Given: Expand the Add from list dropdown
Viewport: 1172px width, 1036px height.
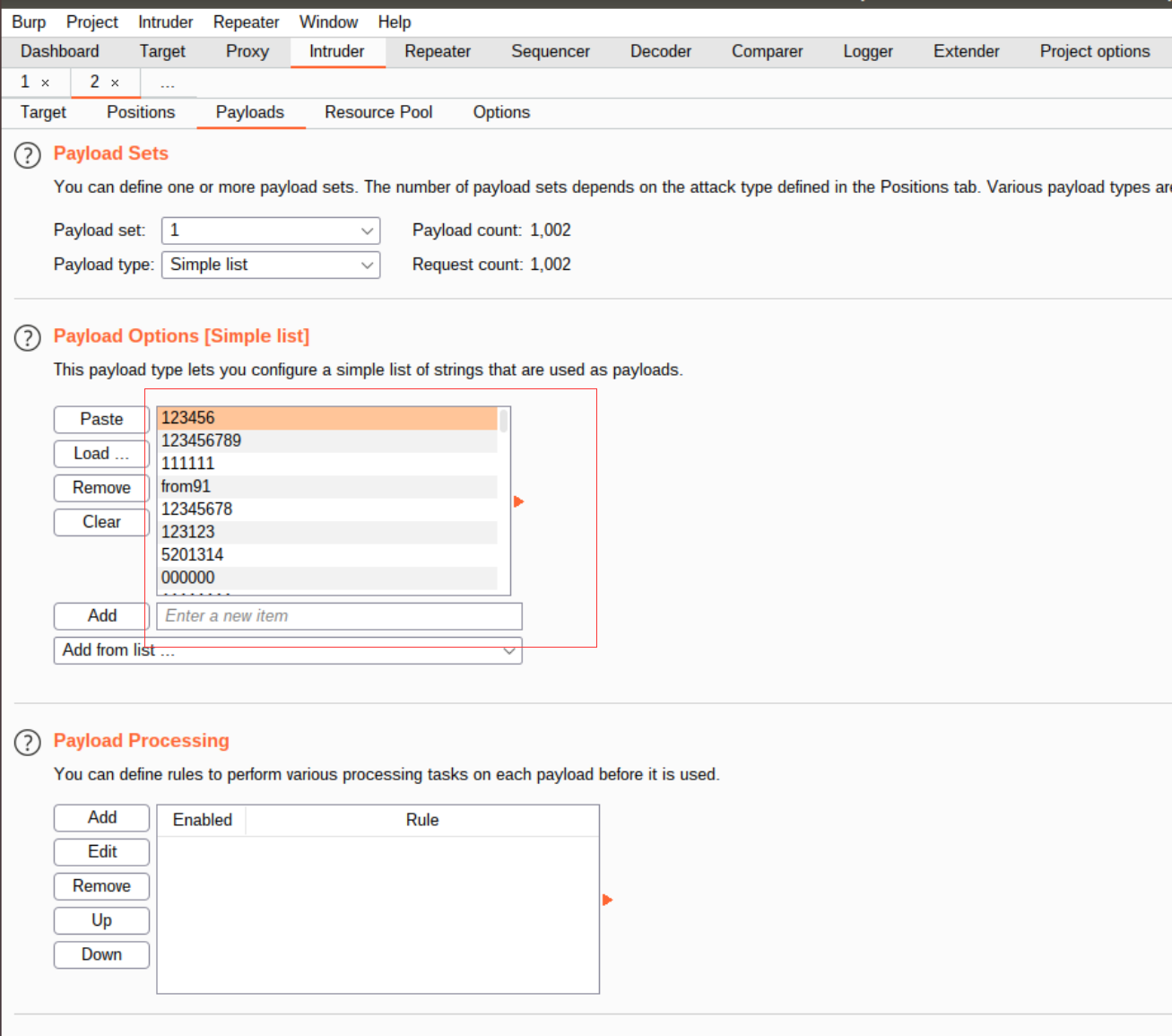Looking at the screenshot, I should tap(288, 650).
